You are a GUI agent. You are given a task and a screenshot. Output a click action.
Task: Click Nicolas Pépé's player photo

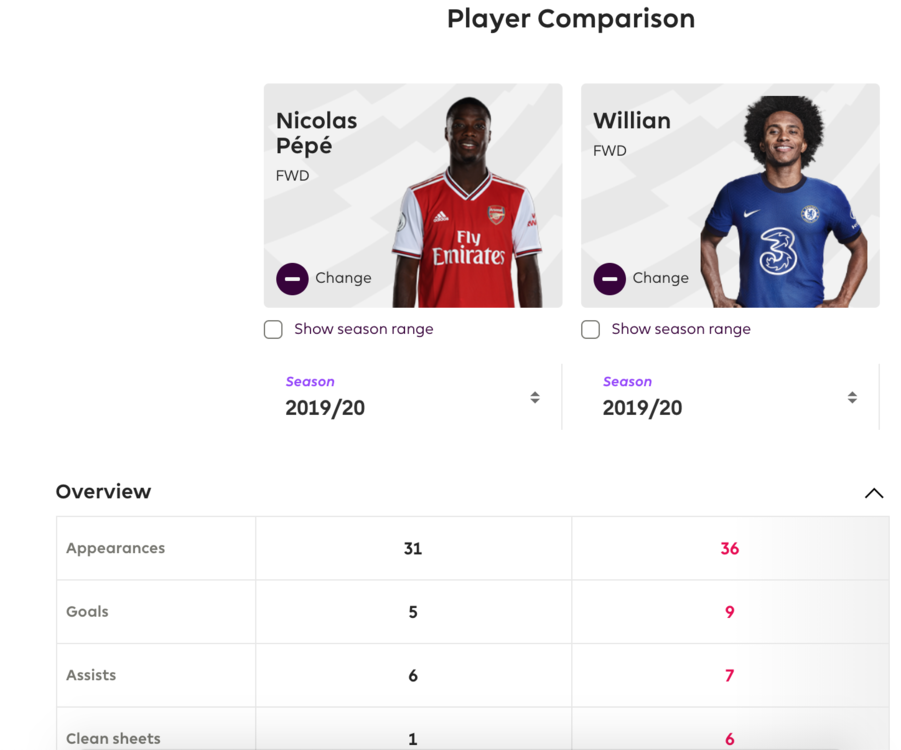click(468, 202)
